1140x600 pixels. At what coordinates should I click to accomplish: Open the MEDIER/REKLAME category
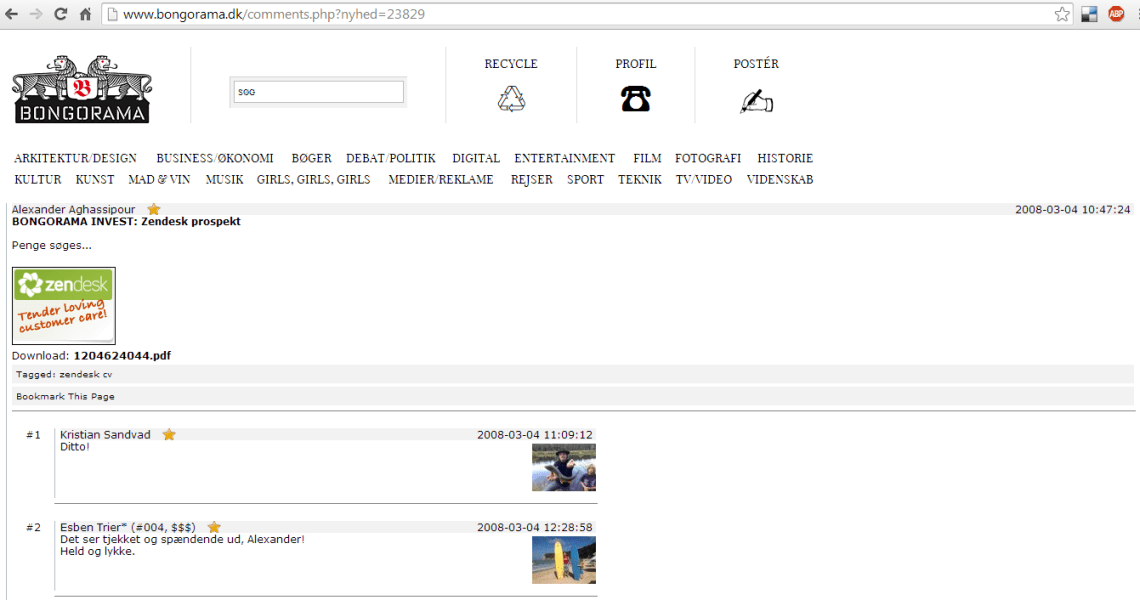pyautogui.click(x=440, y=179)
